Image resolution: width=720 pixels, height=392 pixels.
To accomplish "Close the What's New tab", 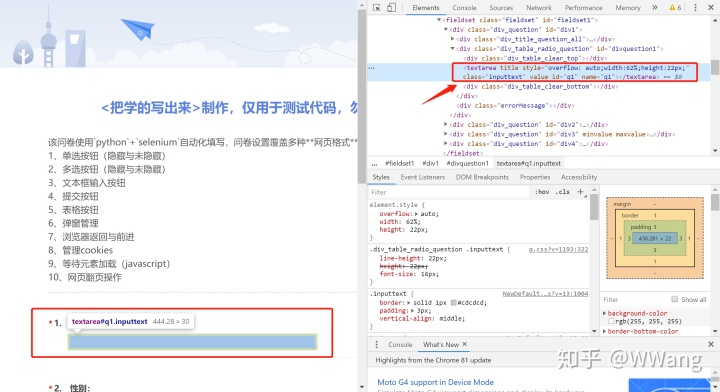I will click(x=465, y=344).
